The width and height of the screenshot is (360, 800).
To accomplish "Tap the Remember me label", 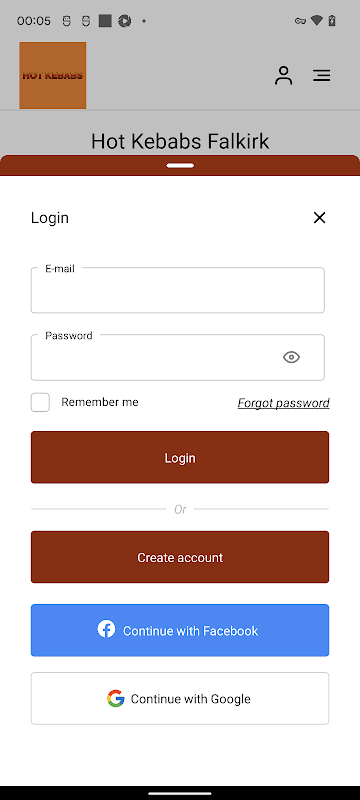I will tap(100, 402).
